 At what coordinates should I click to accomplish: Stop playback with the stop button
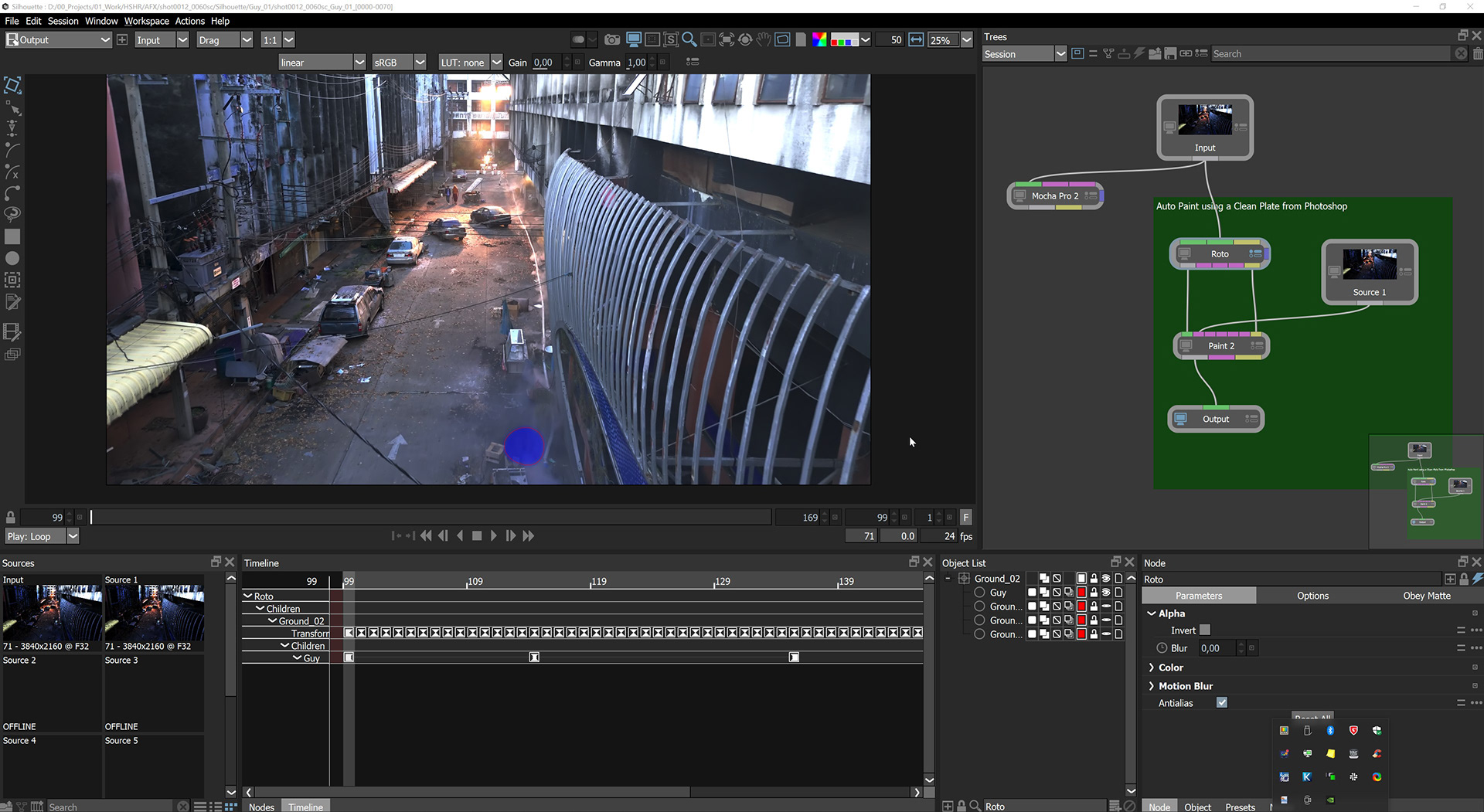(477, 535)
